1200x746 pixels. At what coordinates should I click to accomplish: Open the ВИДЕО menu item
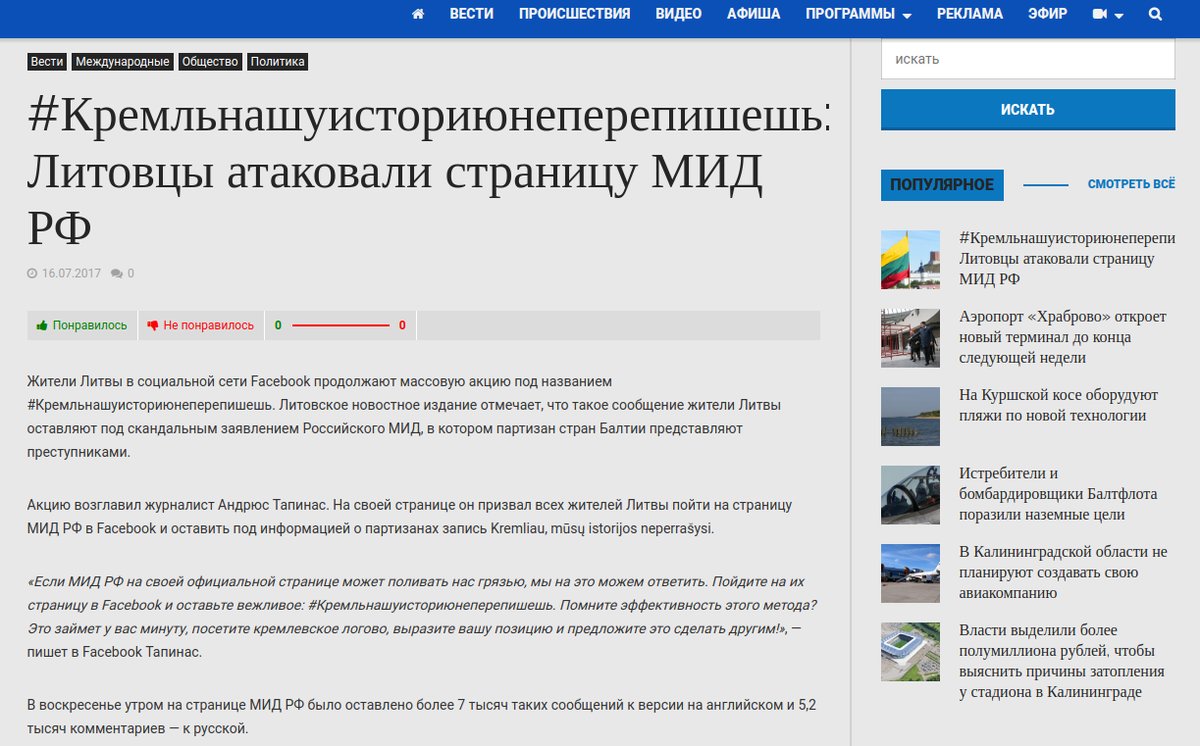pyautogui.click(x=679, y=14)
